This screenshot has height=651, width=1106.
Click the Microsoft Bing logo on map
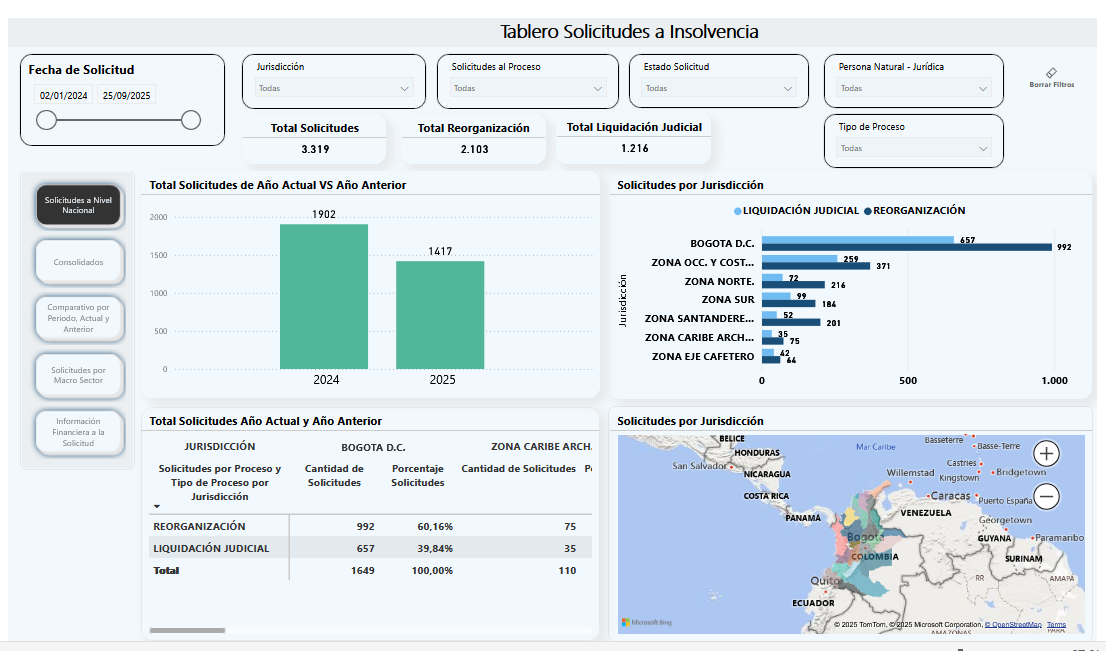click(x=647, y=623)
